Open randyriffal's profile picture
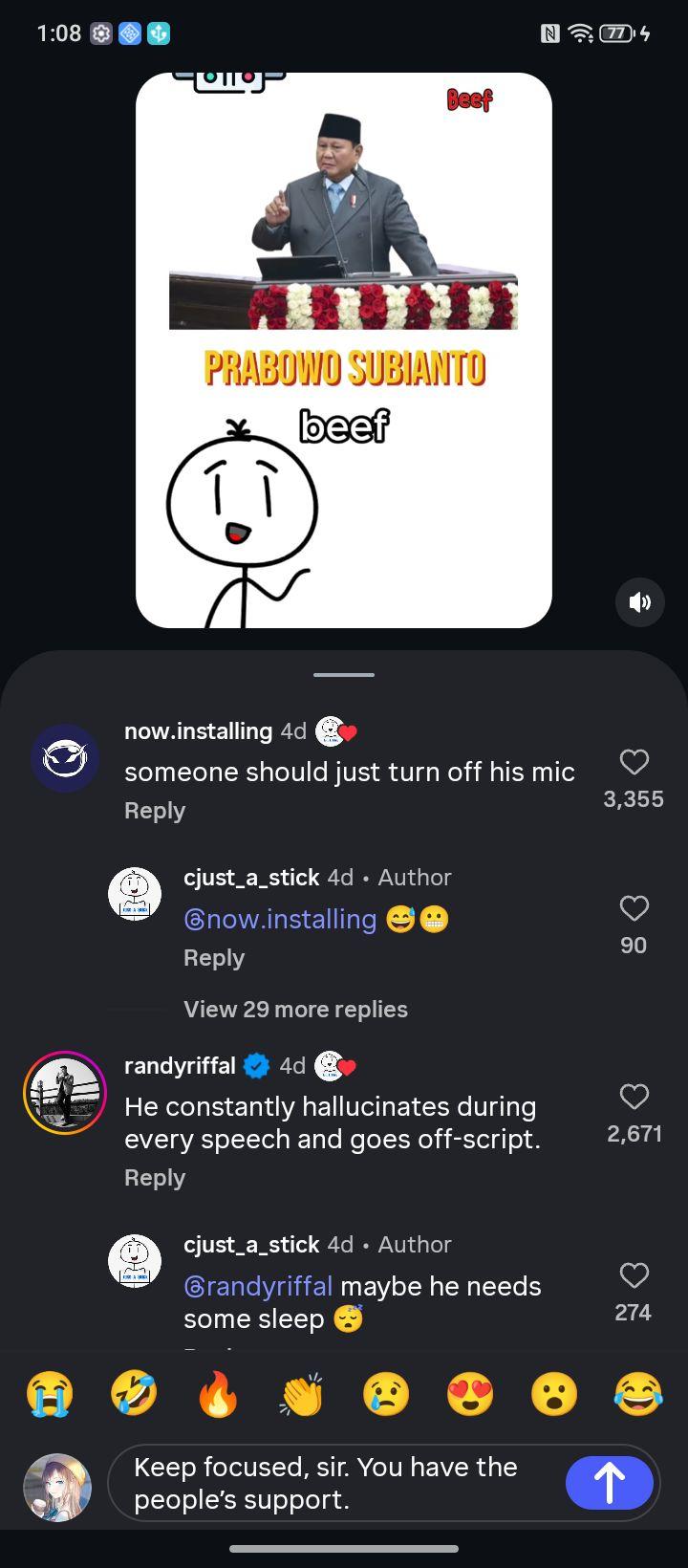This screenshot has width=688, height=1568. (x=65, y=1092)
